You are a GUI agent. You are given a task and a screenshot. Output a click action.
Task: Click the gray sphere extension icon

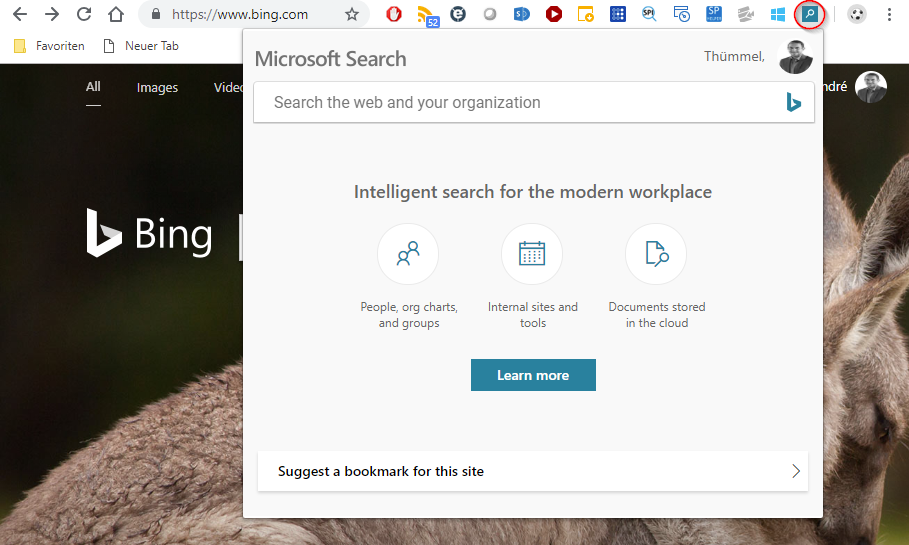[x=490, y=14]
